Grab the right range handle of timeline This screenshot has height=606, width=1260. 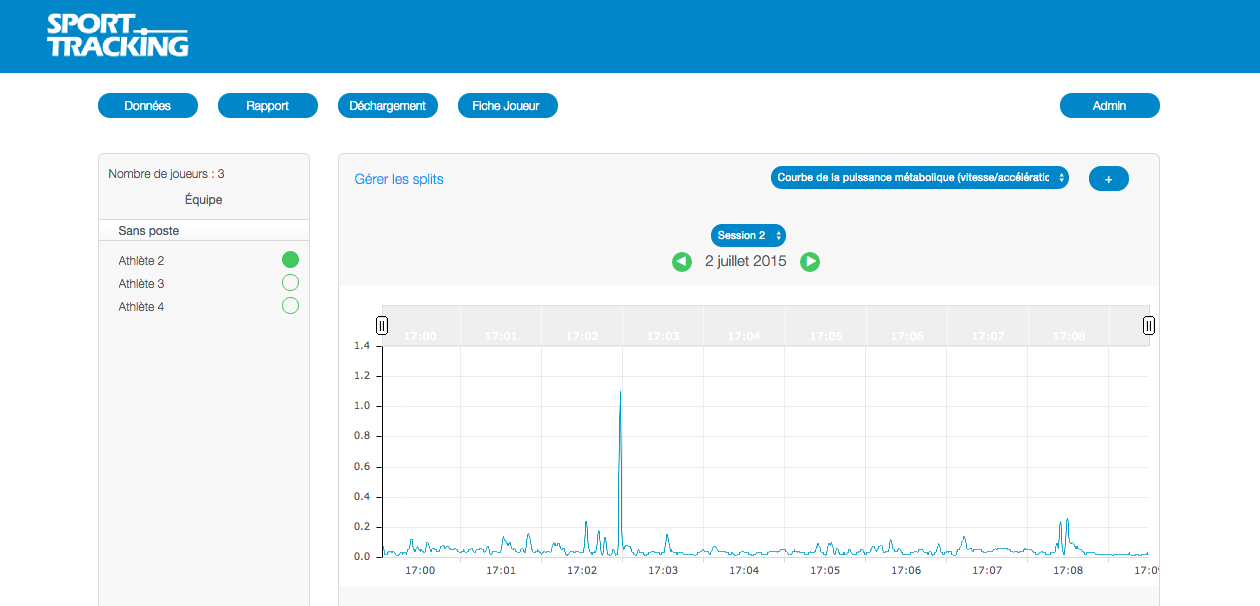tap(1149, 325)
